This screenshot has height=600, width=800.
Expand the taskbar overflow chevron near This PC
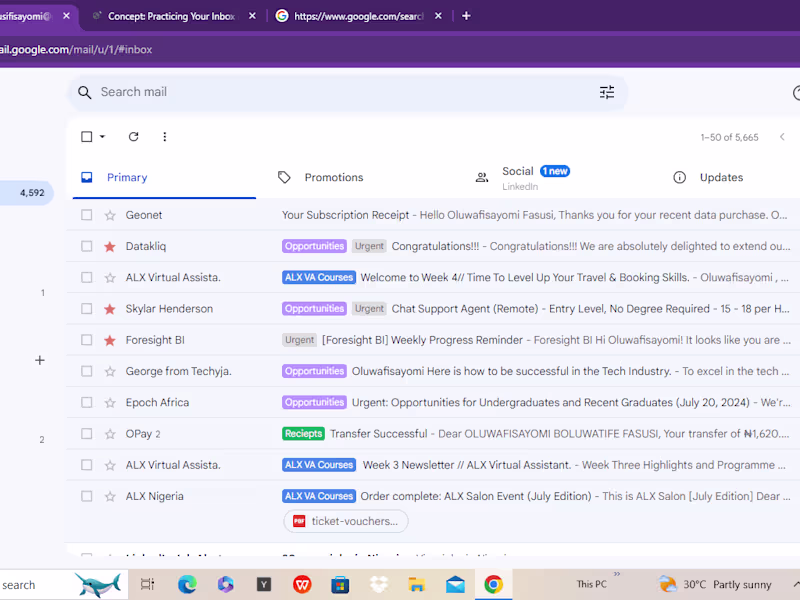(x=617, y=574)
